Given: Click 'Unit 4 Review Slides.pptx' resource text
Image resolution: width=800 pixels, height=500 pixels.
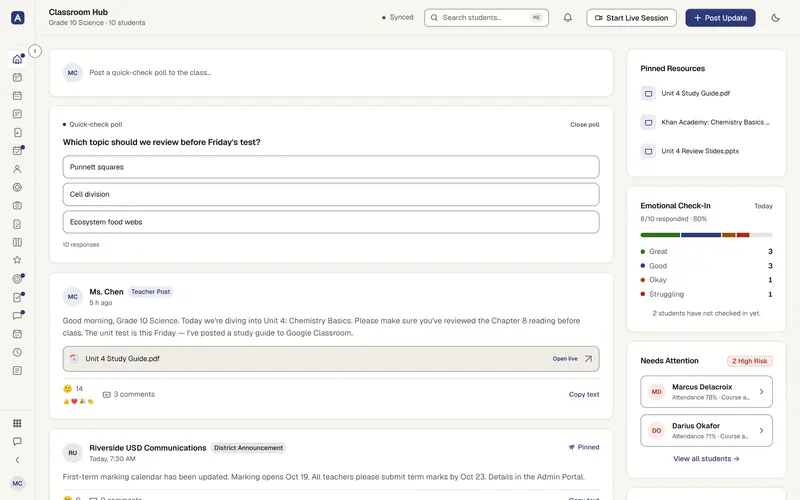Looking at the screenshot, I should (x=700, y=151).
